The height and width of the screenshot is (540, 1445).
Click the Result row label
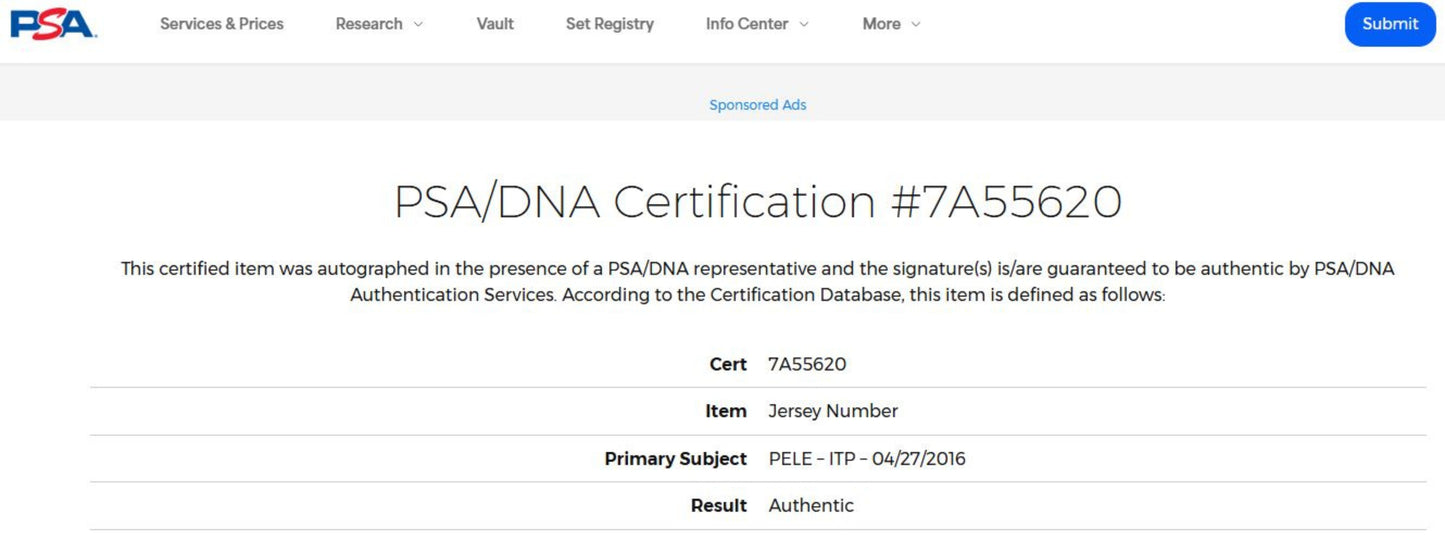point(719,506)
